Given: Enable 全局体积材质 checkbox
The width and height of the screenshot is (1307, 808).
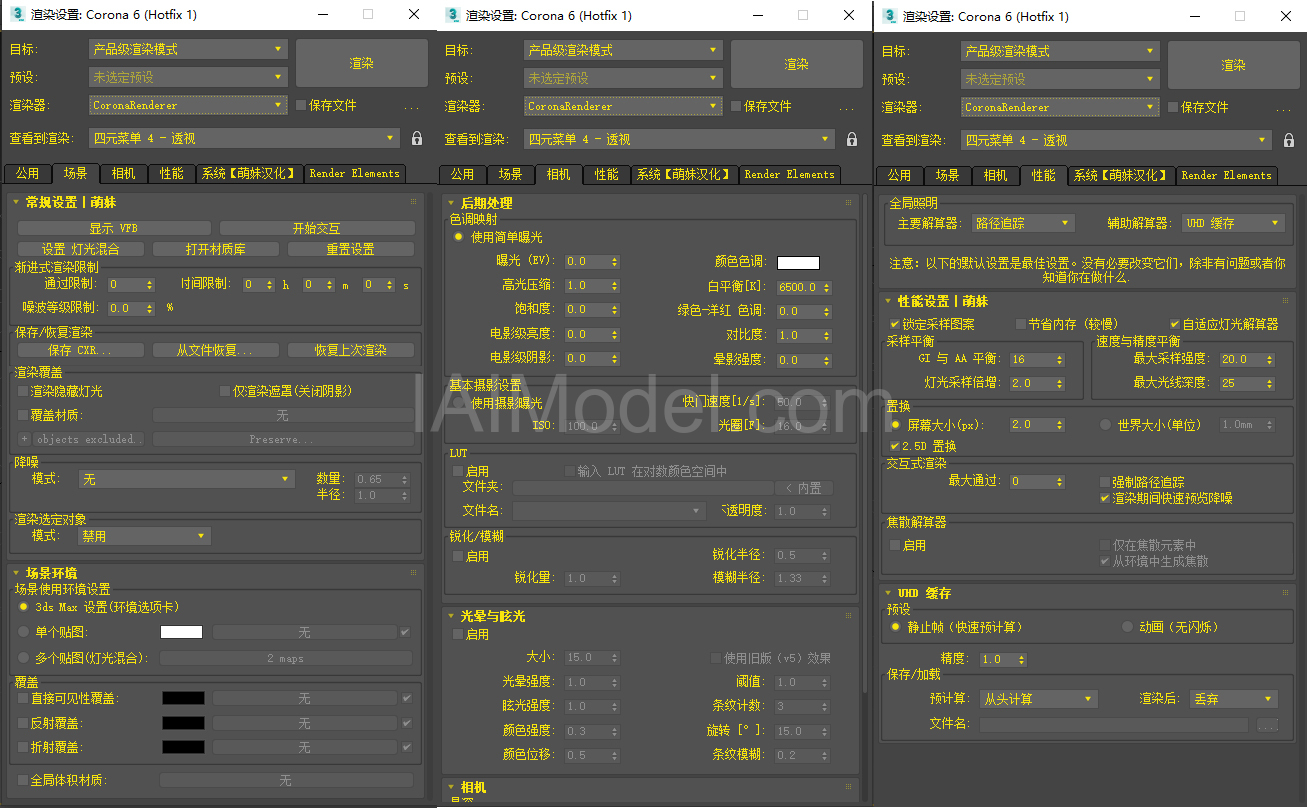Looking at the screenshot, I should pyautogui.click(x=24, y=780).
